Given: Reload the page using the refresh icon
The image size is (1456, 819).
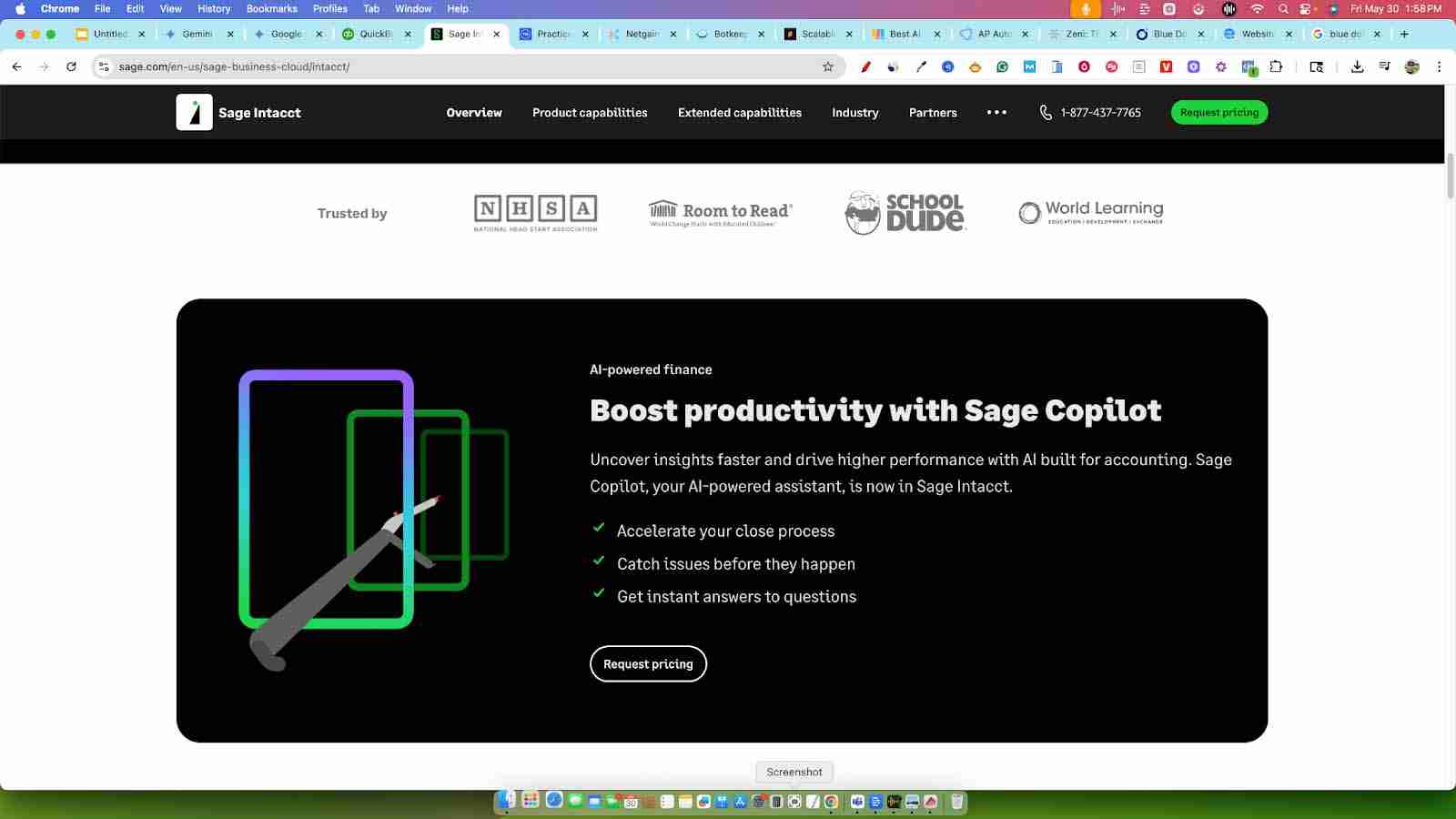Looking at the screenshot, I should [x=71, y=66].
